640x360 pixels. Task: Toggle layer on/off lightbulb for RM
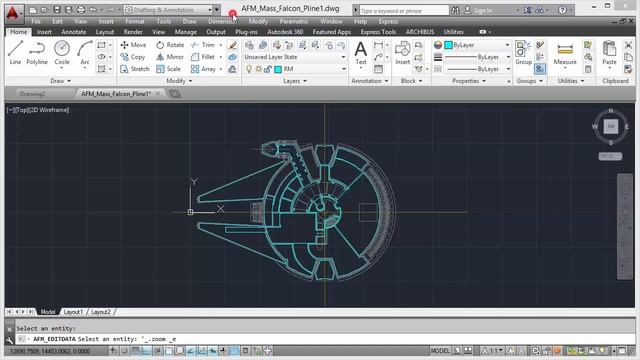click(x=249, y=69)
